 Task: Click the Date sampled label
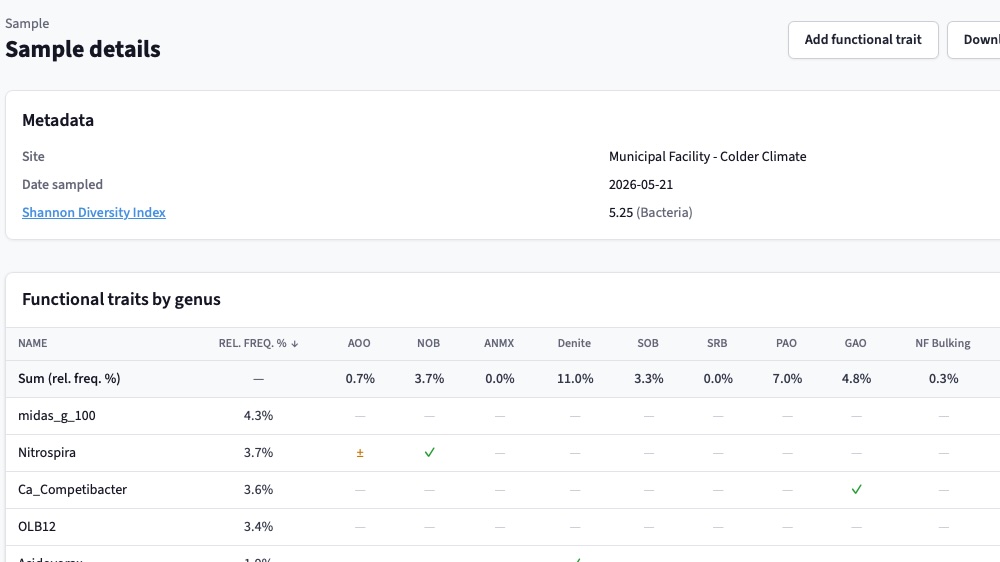pos(62,184)
